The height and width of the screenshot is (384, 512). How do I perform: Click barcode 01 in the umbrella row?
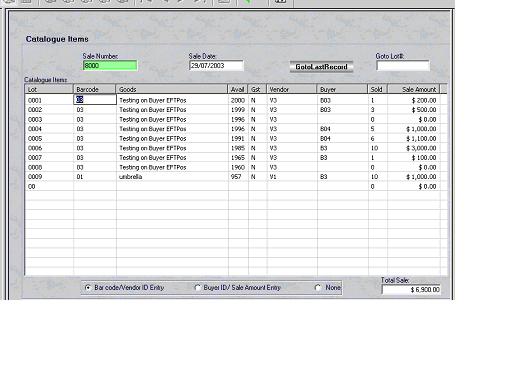[95, 177]
